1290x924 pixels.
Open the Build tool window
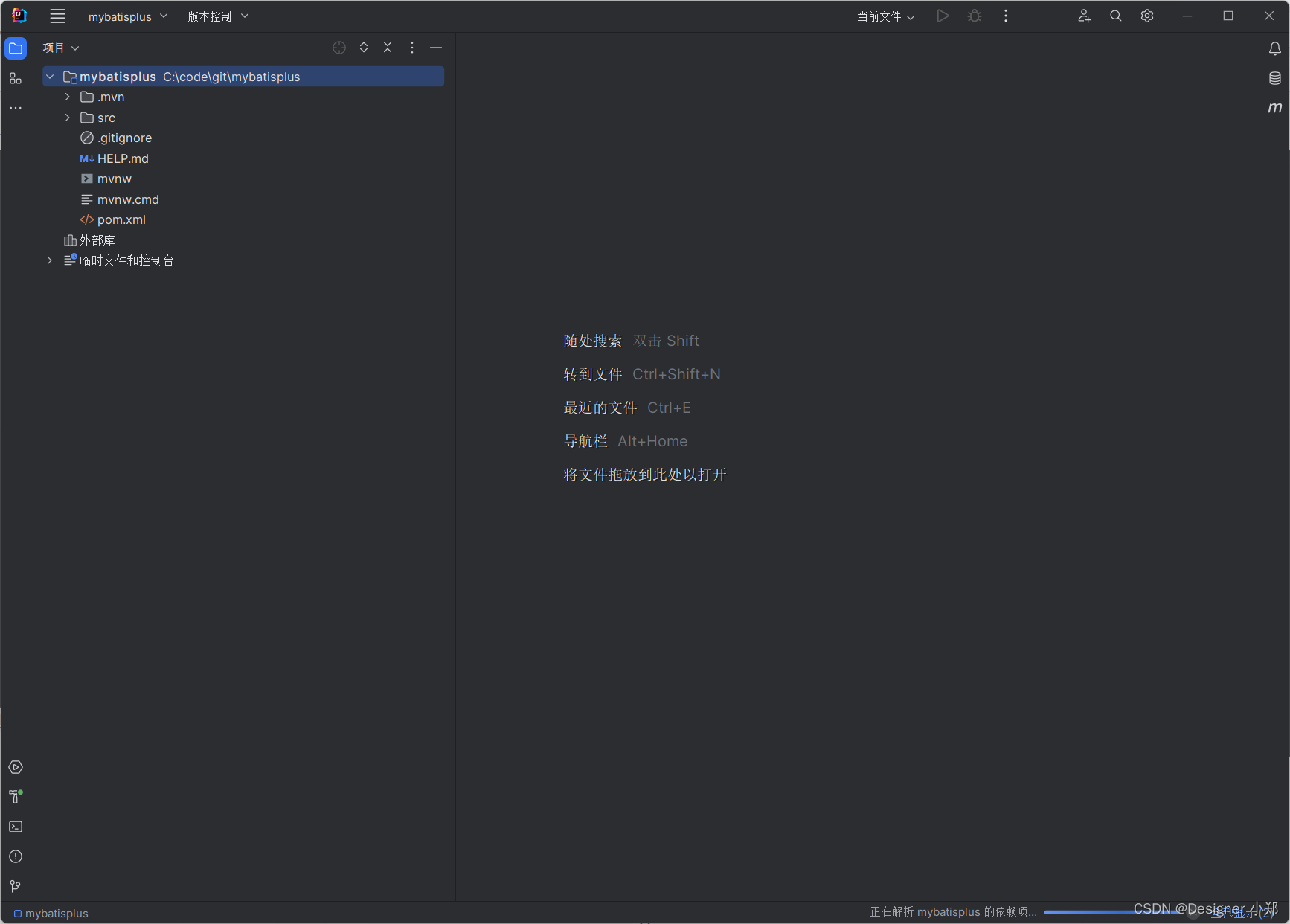16,797
